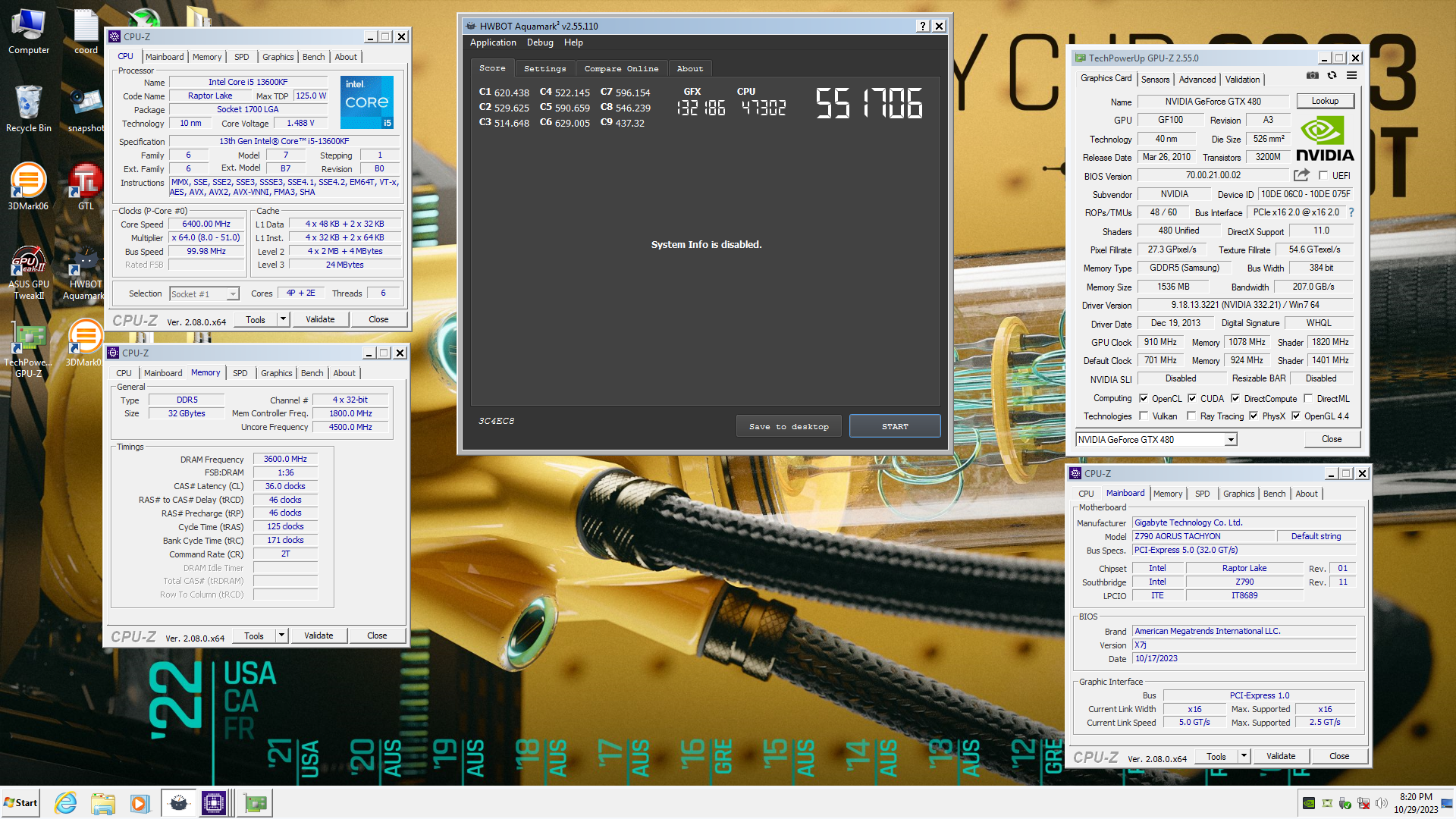The height and width of the screenshot is (819, 1456).
Task: Switch to HWBOT Aquamark taskbar button
Action: (x=178, y=803)
